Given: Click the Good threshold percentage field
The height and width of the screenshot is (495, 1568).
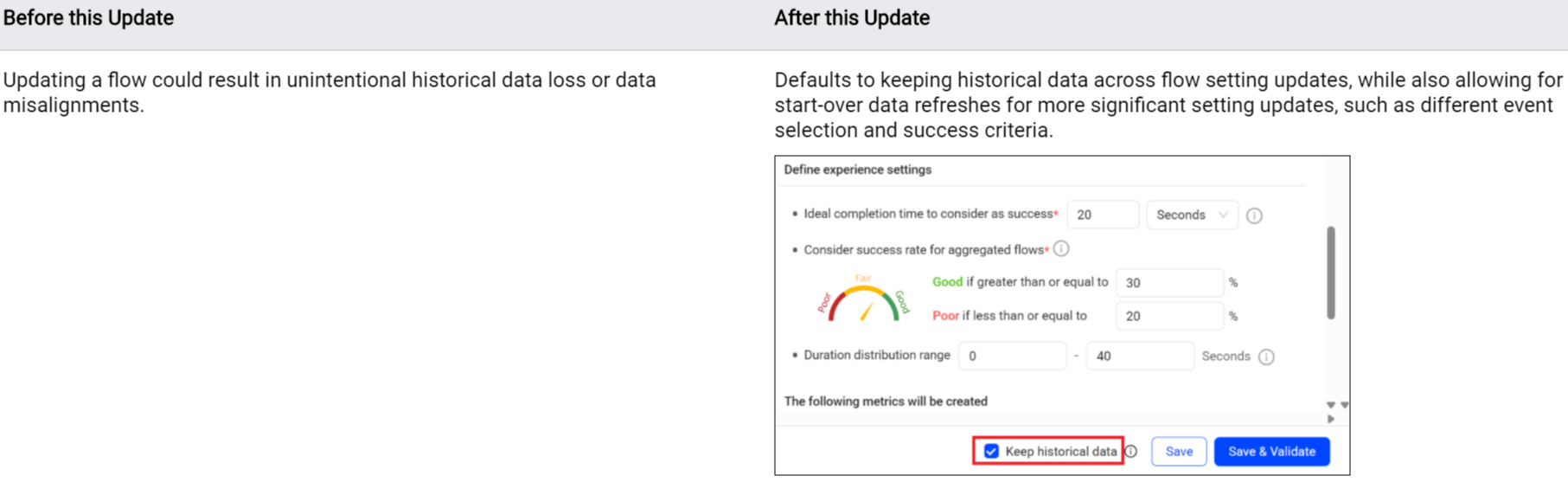Looking at the screenshot, I should point(1168,283).
